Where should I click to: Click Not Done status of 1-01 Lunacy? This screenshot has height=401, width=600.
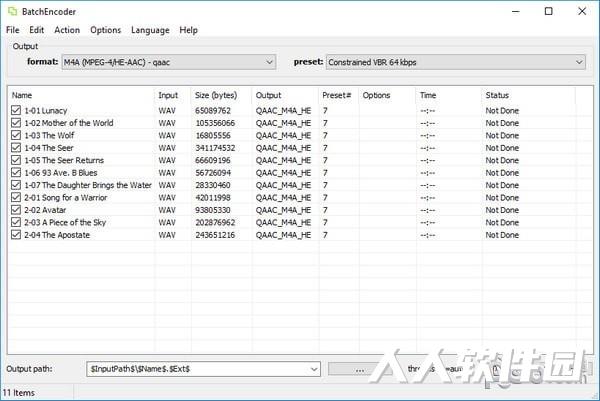coord(502,111)
